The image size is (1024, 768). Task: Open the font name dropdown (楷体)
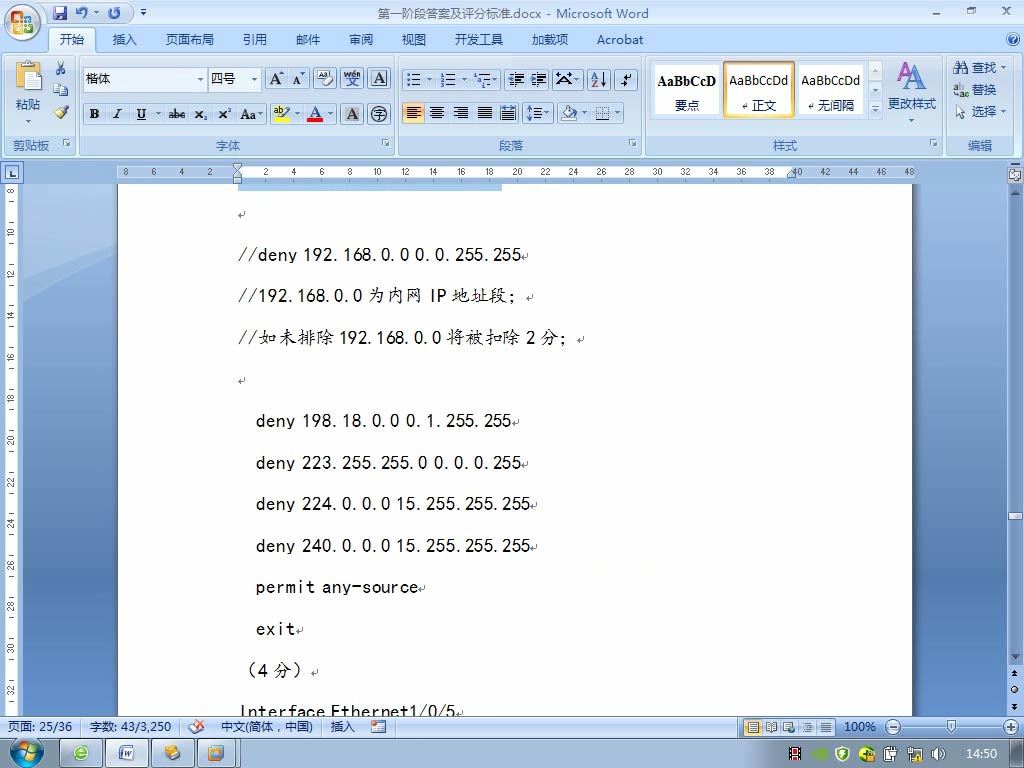click(x=200, y=79)
